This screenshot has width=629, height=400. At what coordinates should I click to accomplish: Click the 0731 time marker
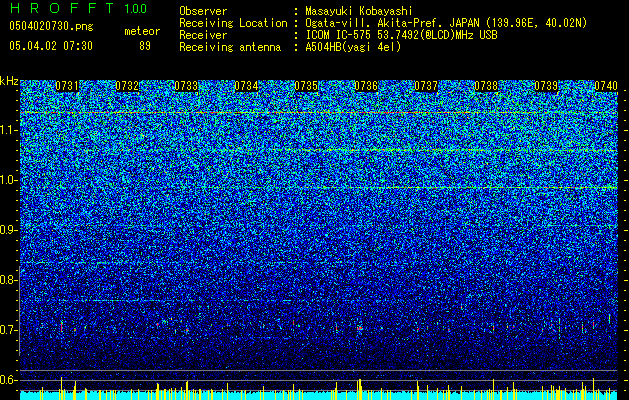[x=67, y=86]
